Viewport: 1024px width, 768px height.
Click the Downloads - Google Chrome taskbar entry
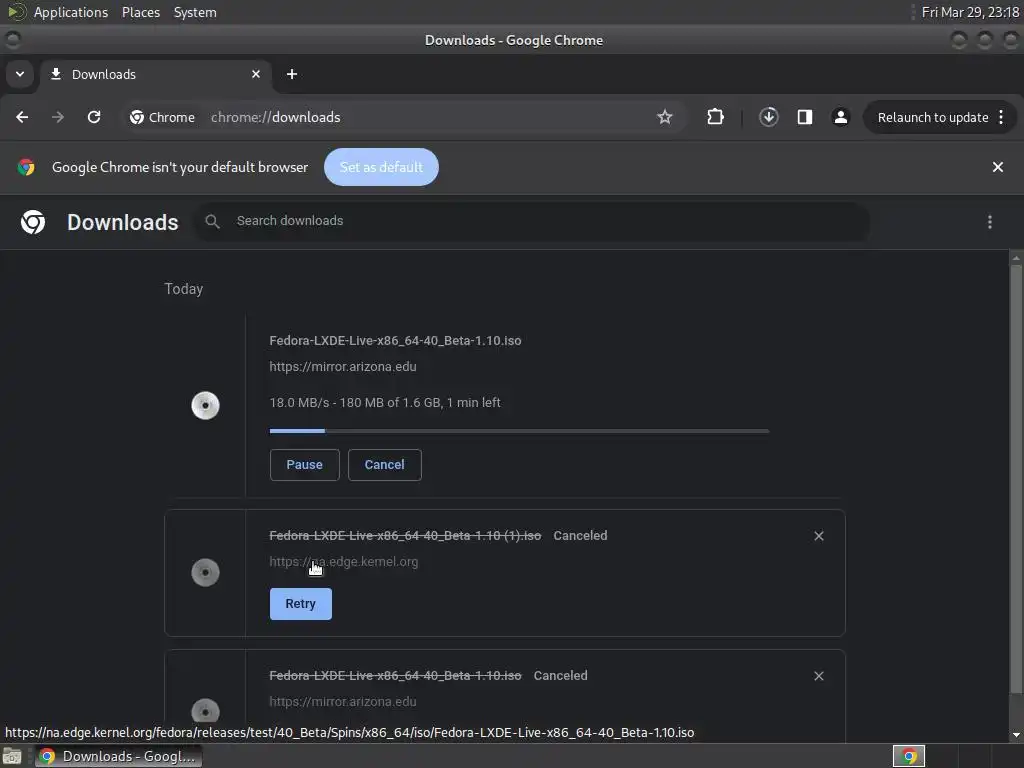pyautogui.click(x=118, y=756)
